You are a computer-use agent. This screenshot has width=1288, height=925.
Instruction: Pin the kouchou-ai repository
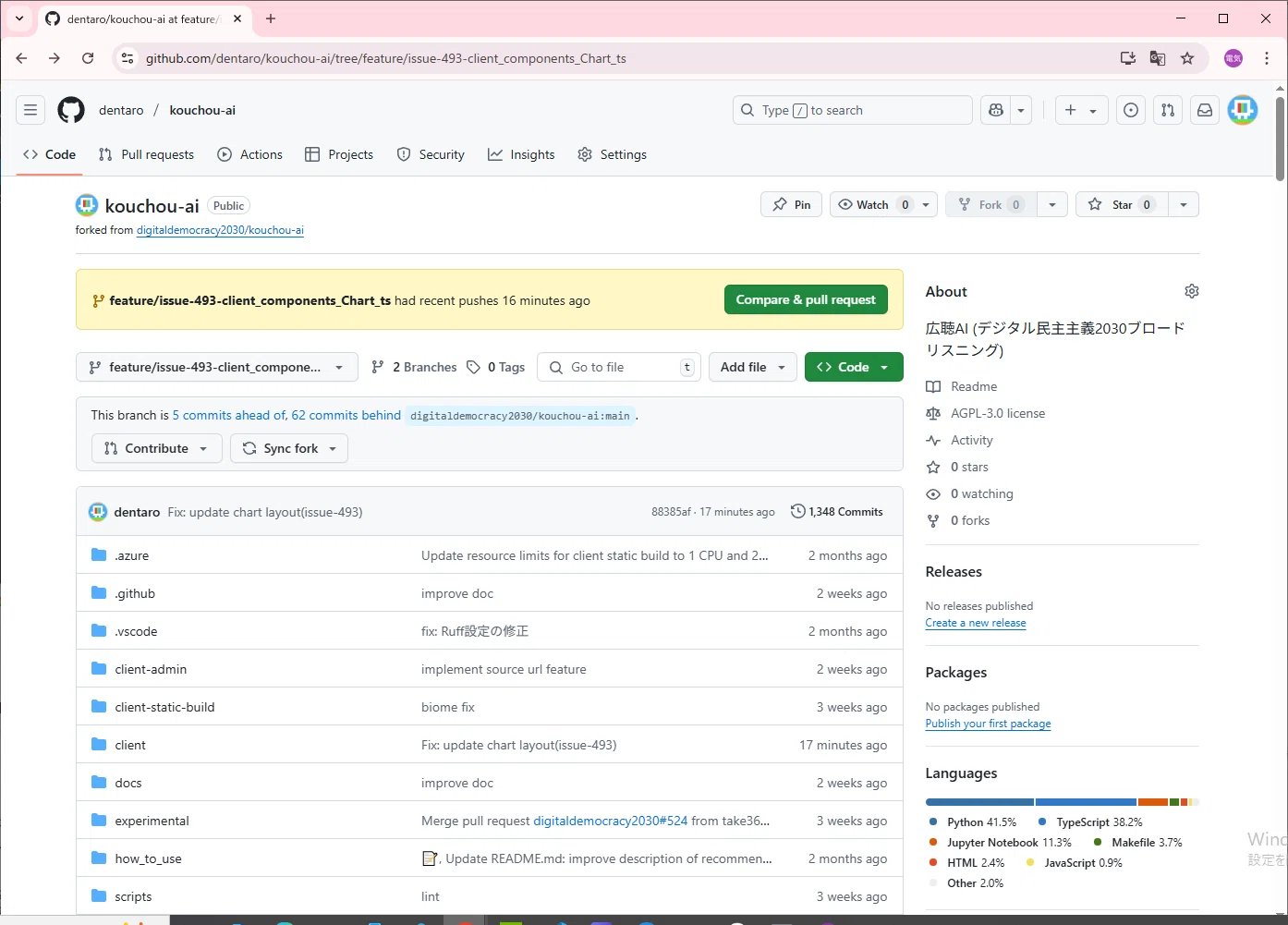tap(791, 204)
